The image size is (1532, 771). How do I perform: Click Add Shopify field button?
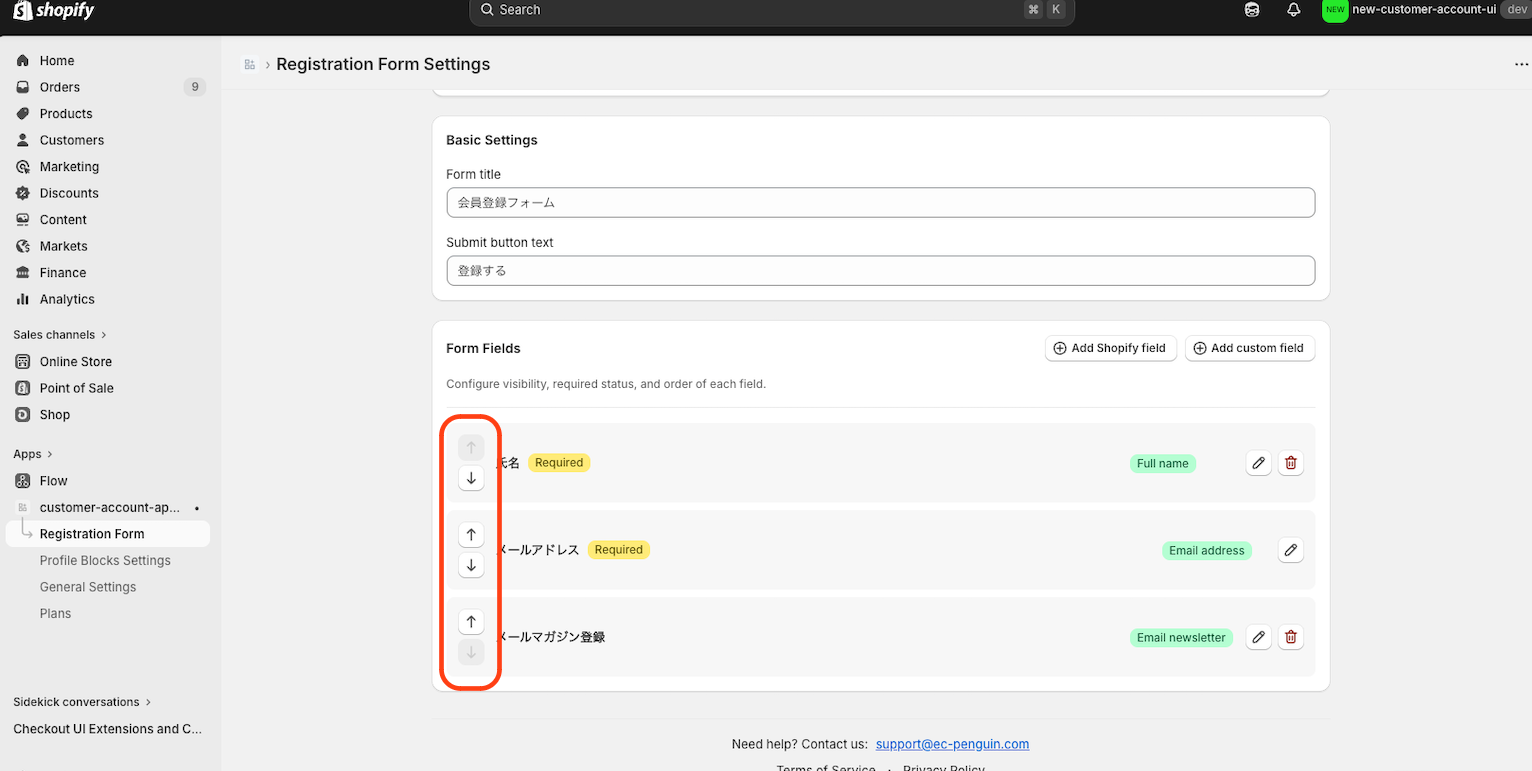(1110, 348)
